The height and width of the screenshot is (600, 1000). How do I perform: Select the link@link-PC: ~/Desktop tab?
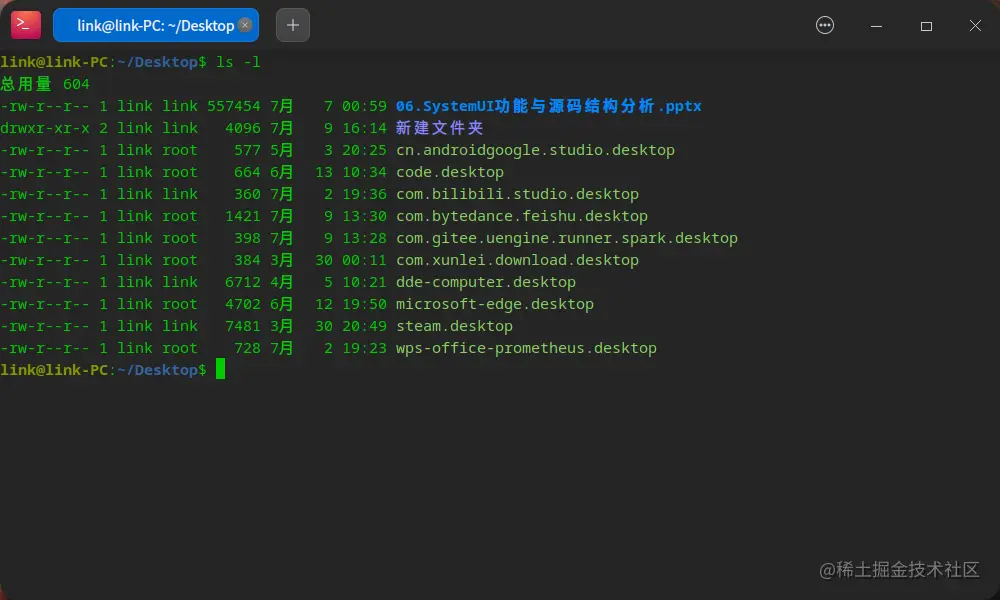pos(156,26)
